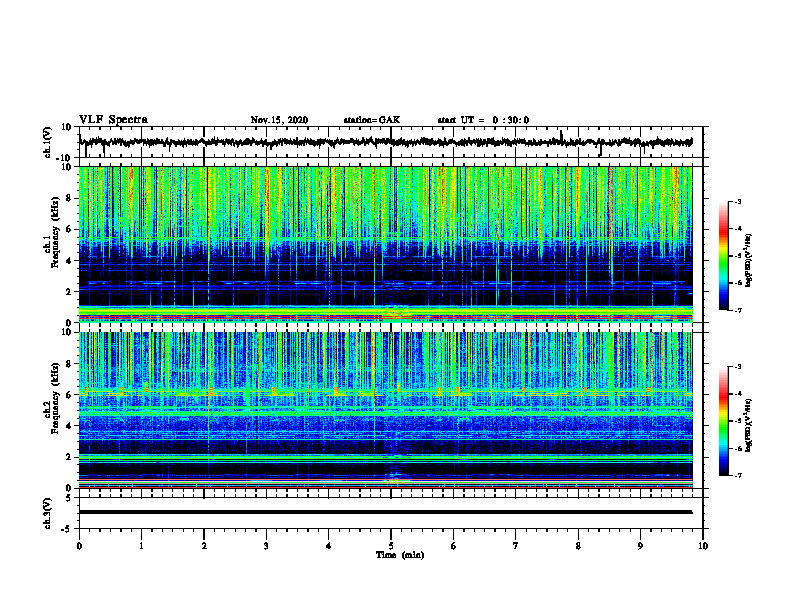Screen dimensions: 792x612
Task: Click the ch.1 spectrogram low-frequency disturbance near 5 min
Action: pos(395,313)
